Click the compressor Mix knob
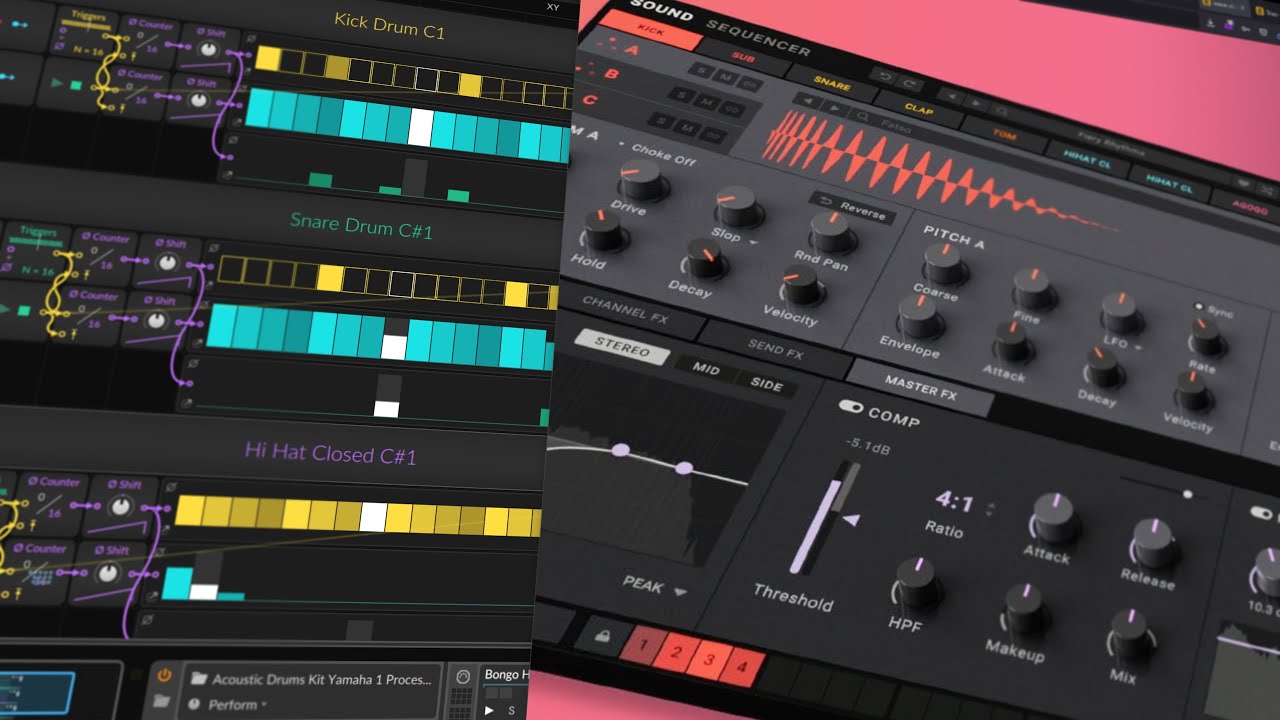Screen dimensions: 1280x720 [x=1130, y=633]
